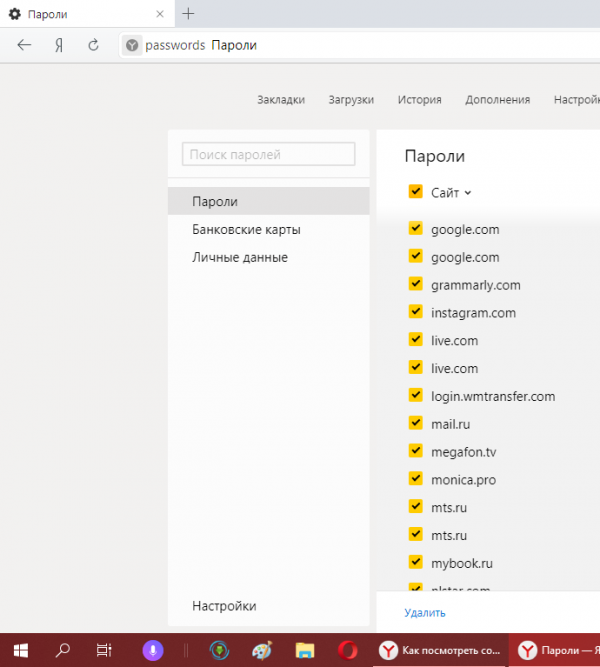Switch to 'Как посмотреть со...' taskbar window
This screenshot has height=667, width=600.
tap(440, 650)
